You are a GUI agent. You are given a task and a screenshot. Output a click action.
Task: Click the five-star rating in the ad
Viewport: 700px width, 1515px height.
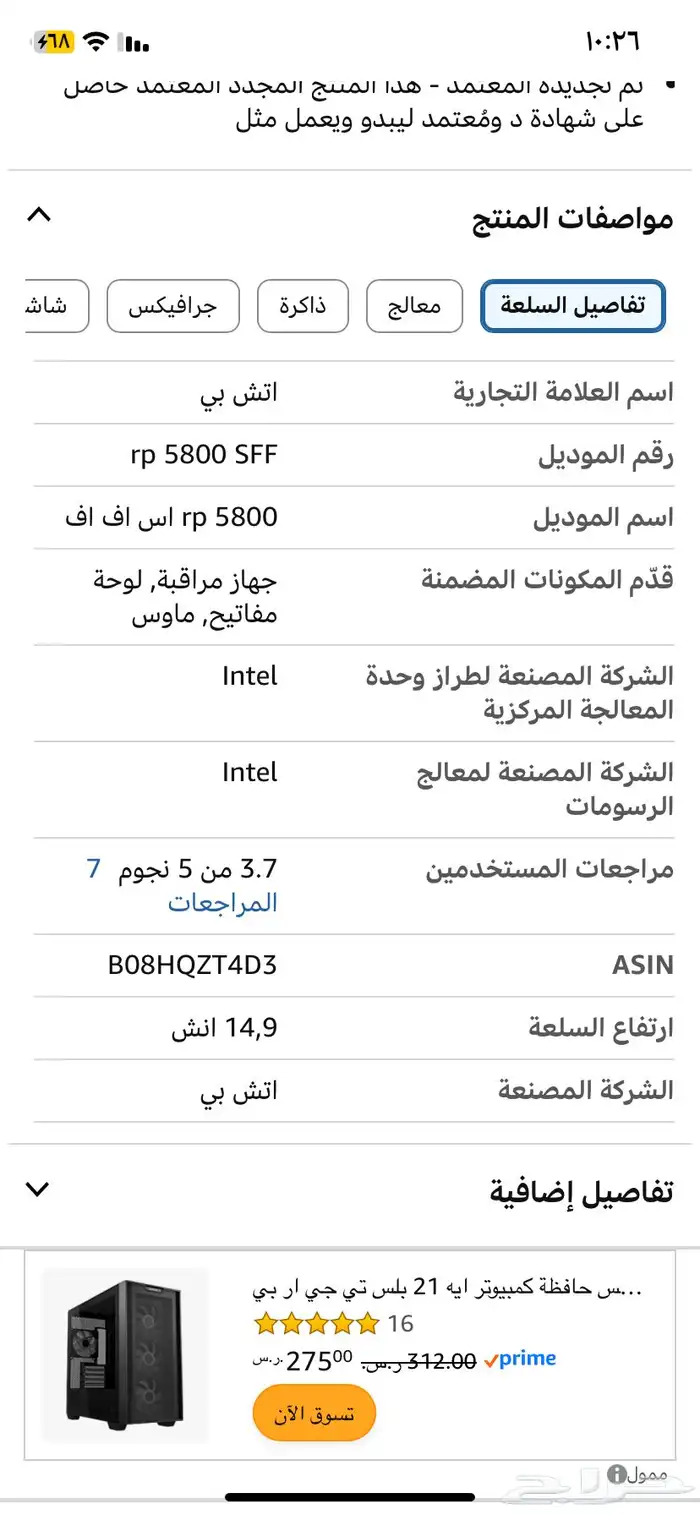pos(317,1324)
